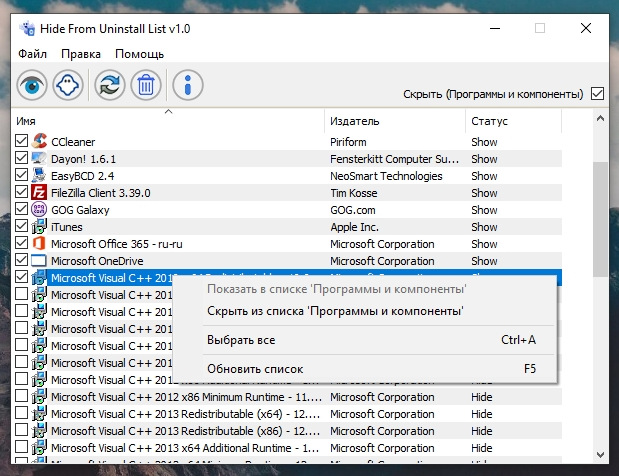Viewport: 619px width, 476px height.
Task: Select the iTunes row
Action: [x=287, y=227]
